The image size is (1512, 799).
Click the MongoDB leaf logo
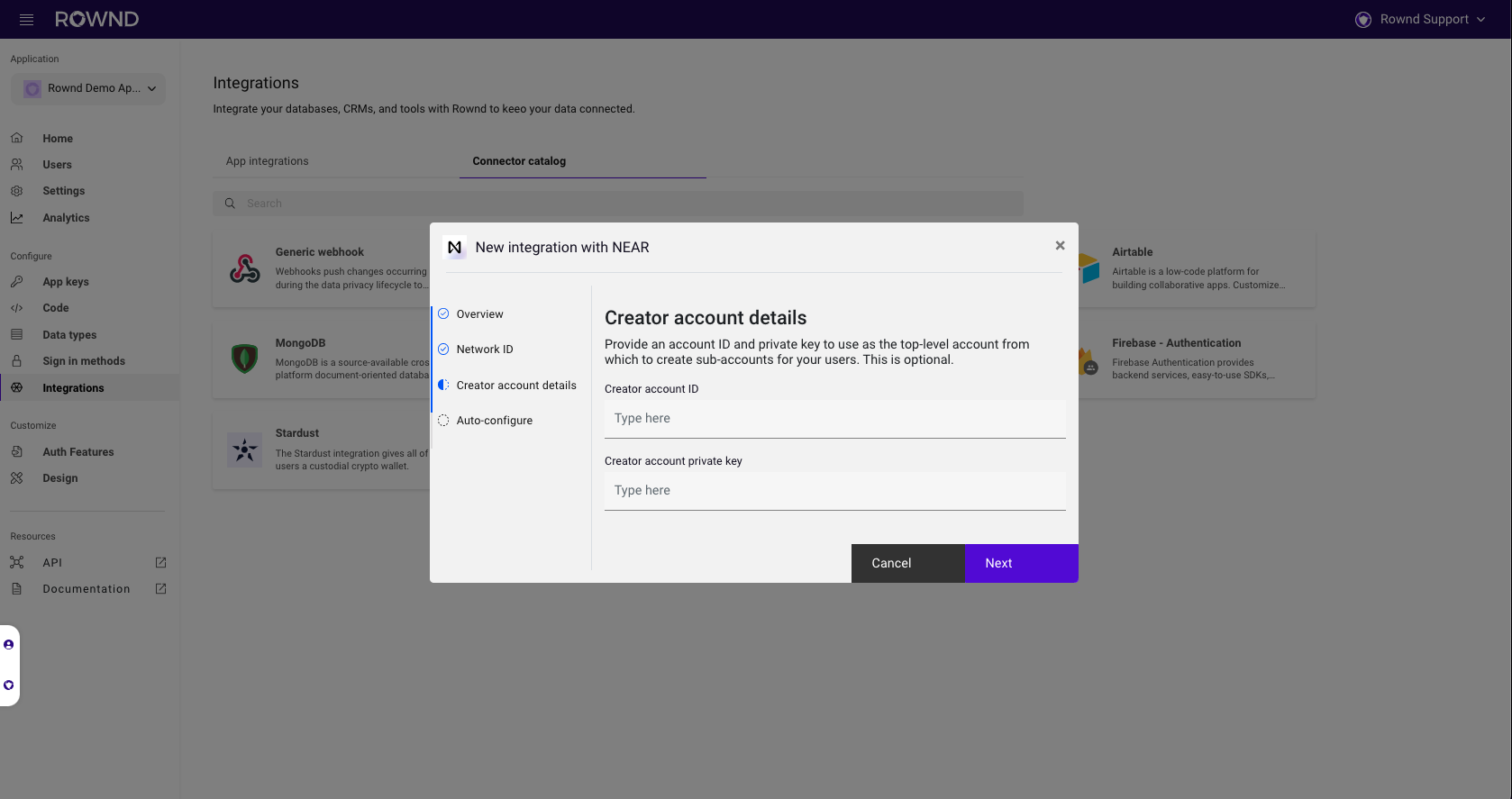tap(245, 359)
